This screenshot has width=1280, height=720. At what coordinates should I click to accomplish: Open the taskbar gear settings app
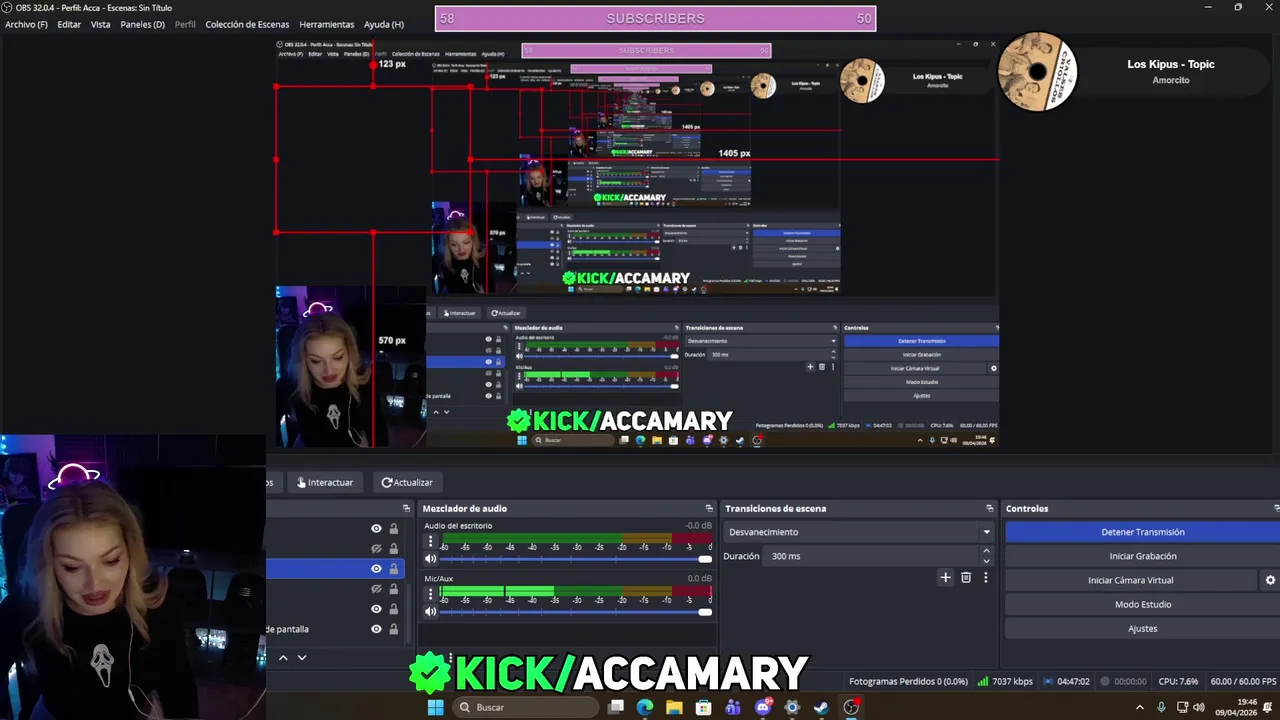792,707
